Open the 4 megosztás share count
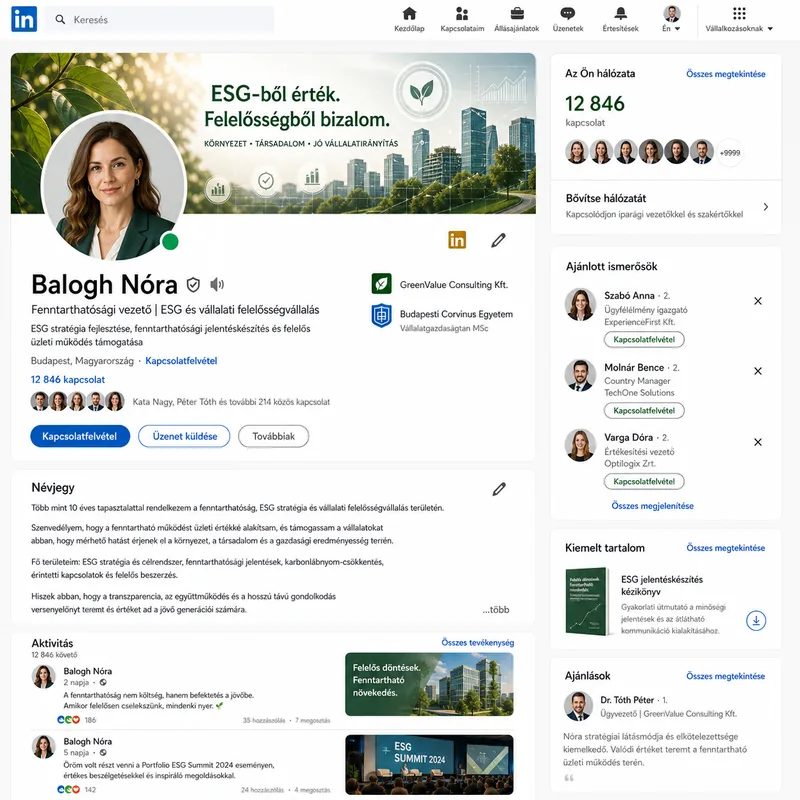800x800 pixels. [312, 790]
